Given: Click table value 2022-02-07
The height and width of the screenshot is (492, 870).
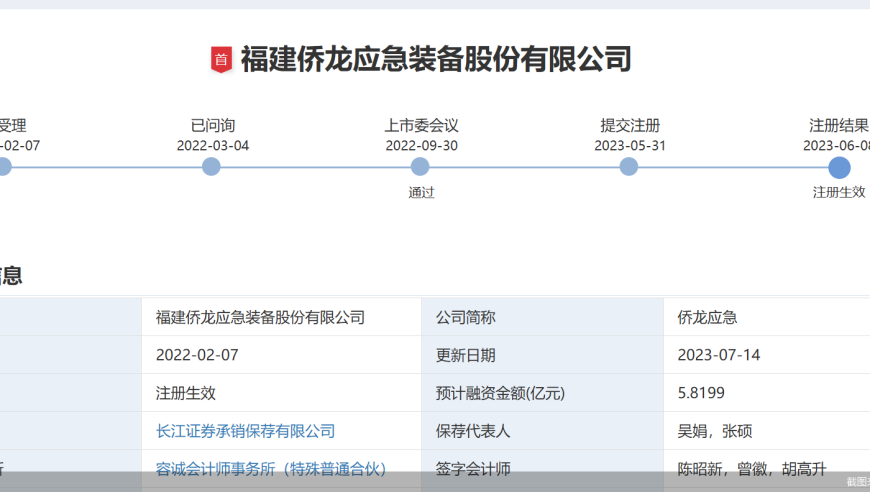Looking at the screenshot, I should 197,355.
